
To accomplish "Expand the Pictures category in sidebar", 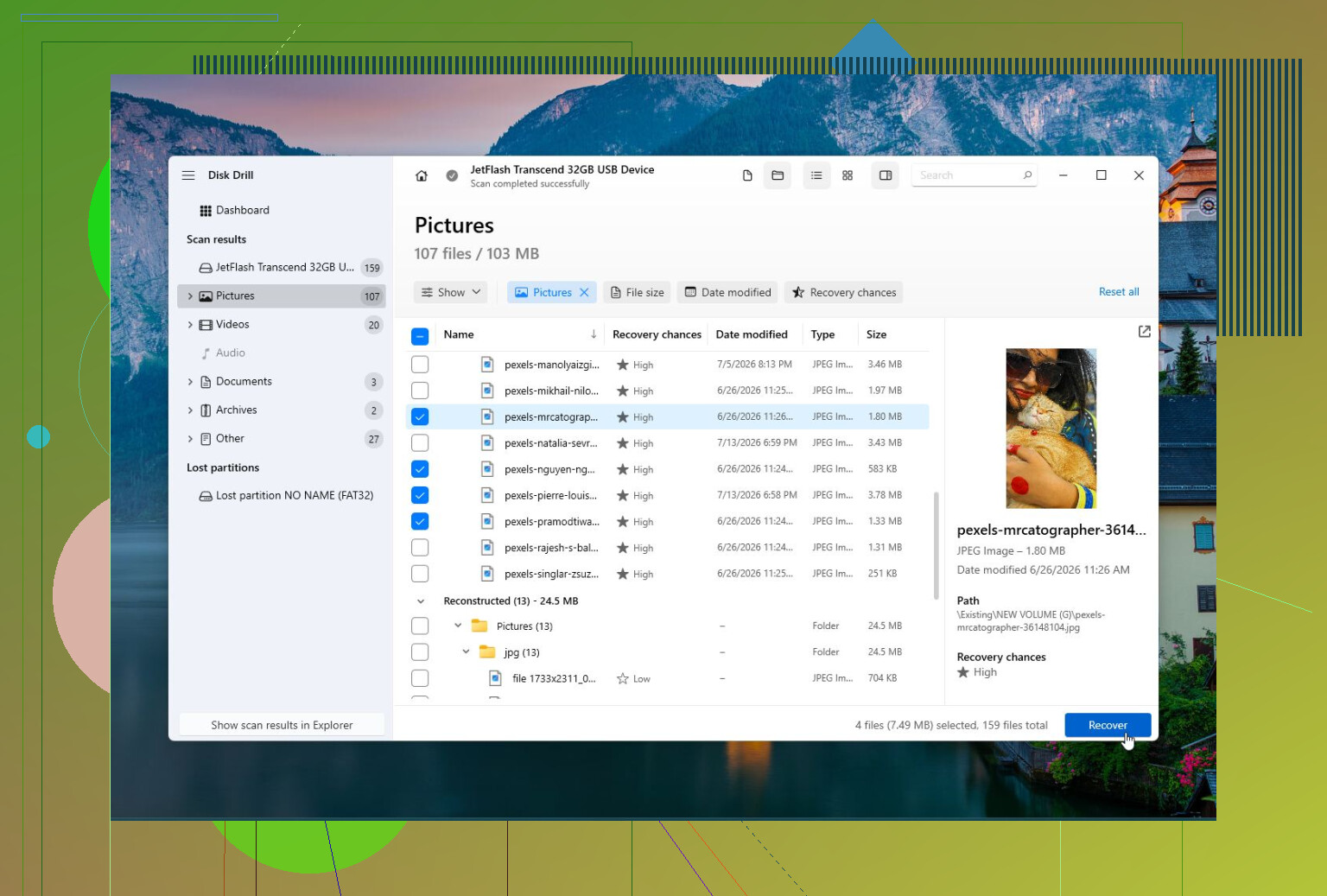I will coord(190,296).
